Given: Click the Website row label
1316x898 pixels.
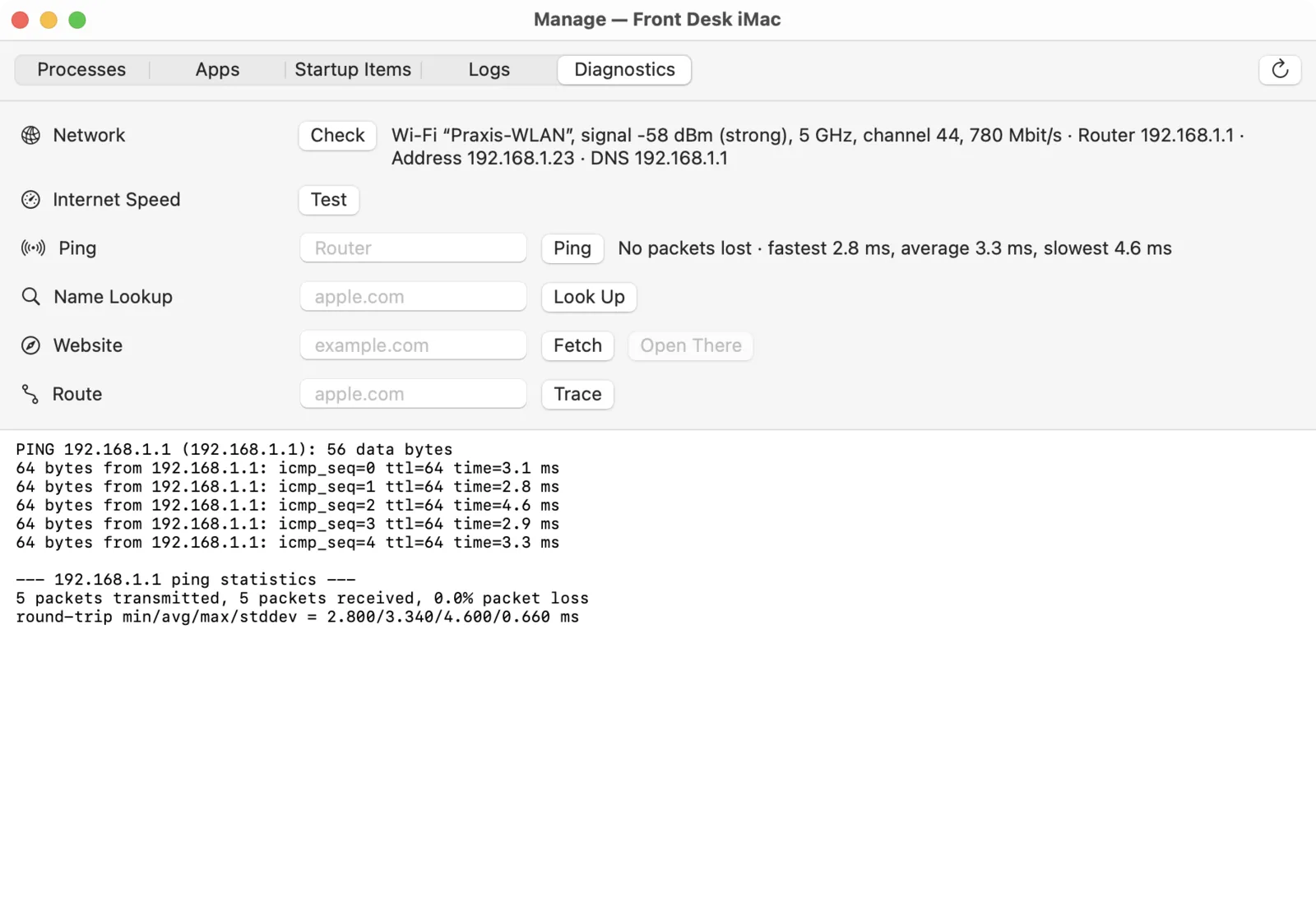Looking at the screenshot, I should [x=88, y=345].
